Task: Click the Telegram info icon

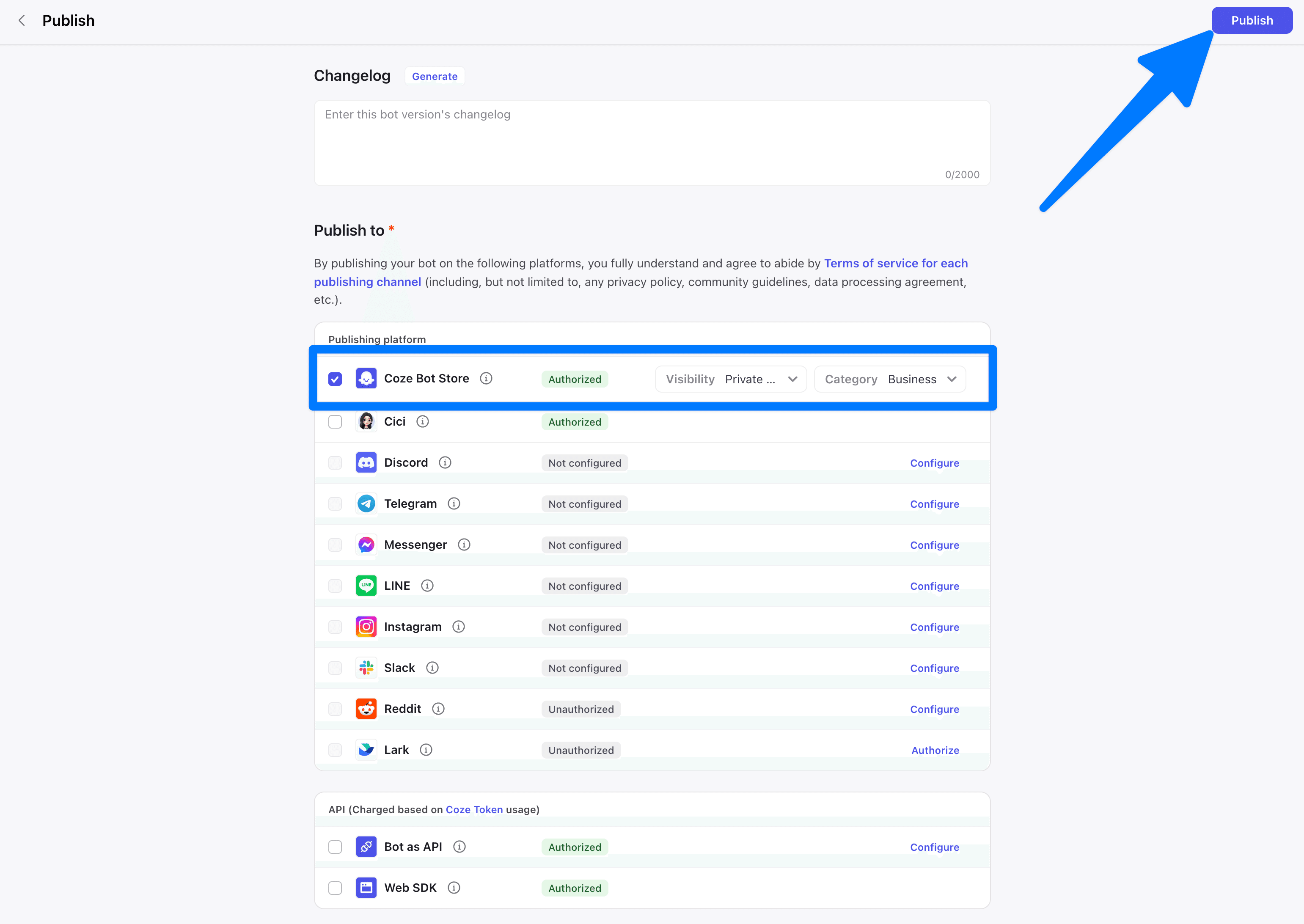Action: [454, 503]
